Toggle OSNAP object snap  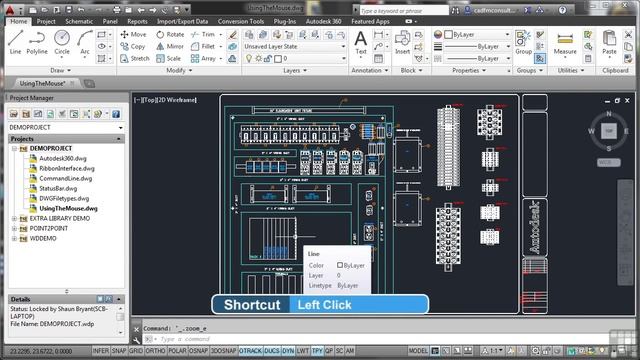click(x=199, y=351)
